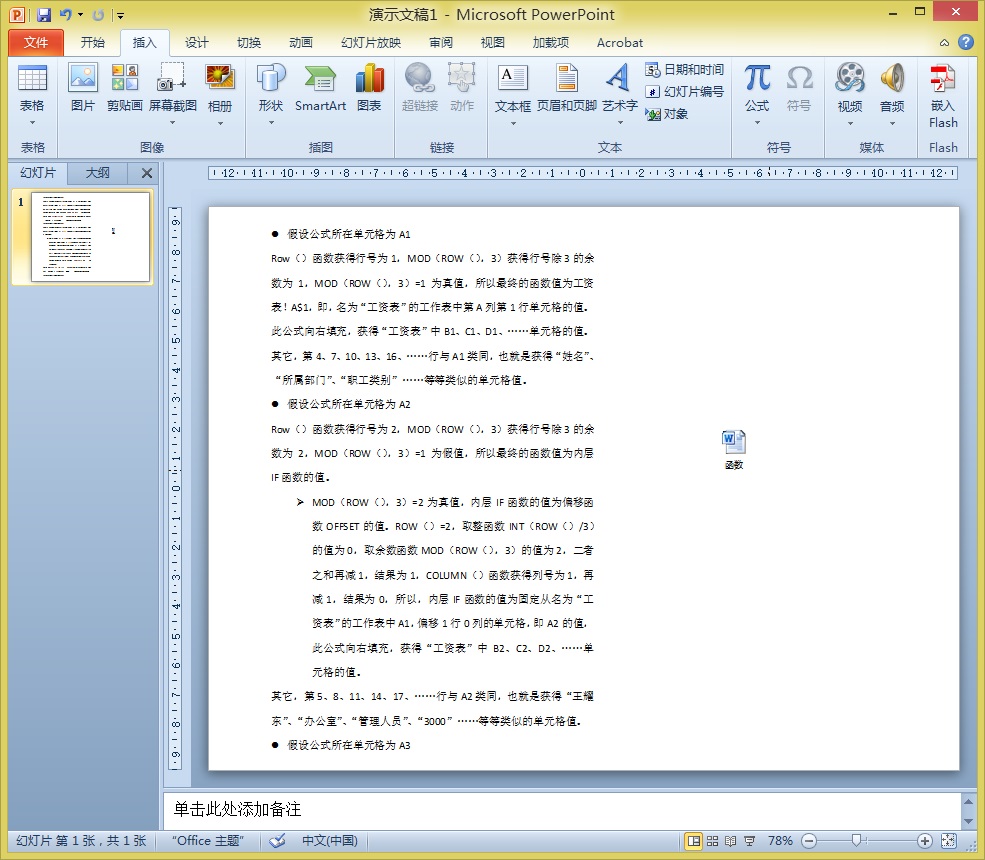Open the 文件 menu
This screenshot has height=860, width=985.
point(35,43)
